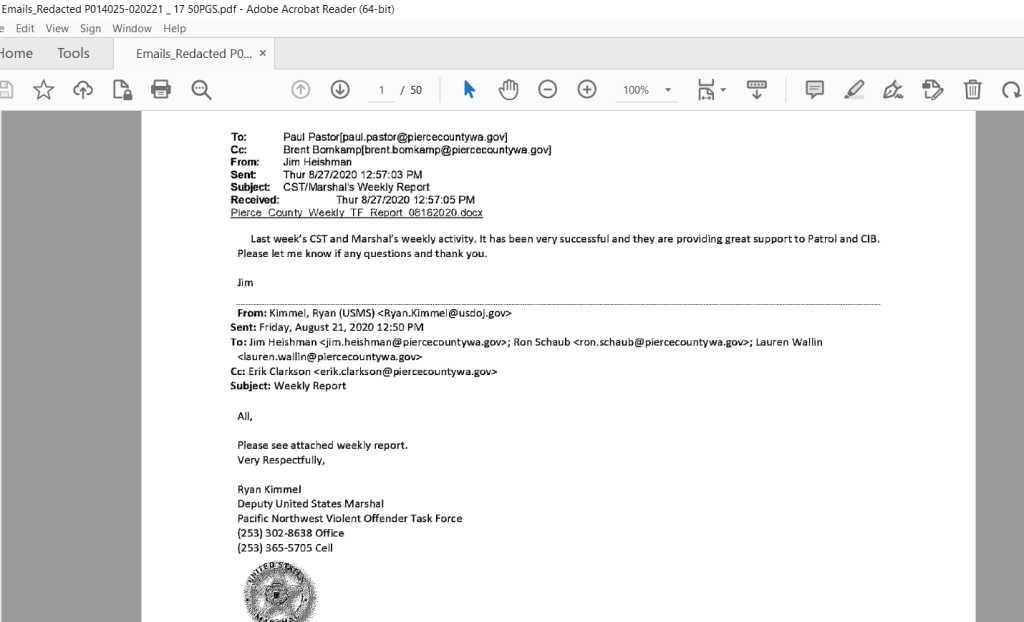
Task: Zoom out with the minus button
Action: pos(547,90)
